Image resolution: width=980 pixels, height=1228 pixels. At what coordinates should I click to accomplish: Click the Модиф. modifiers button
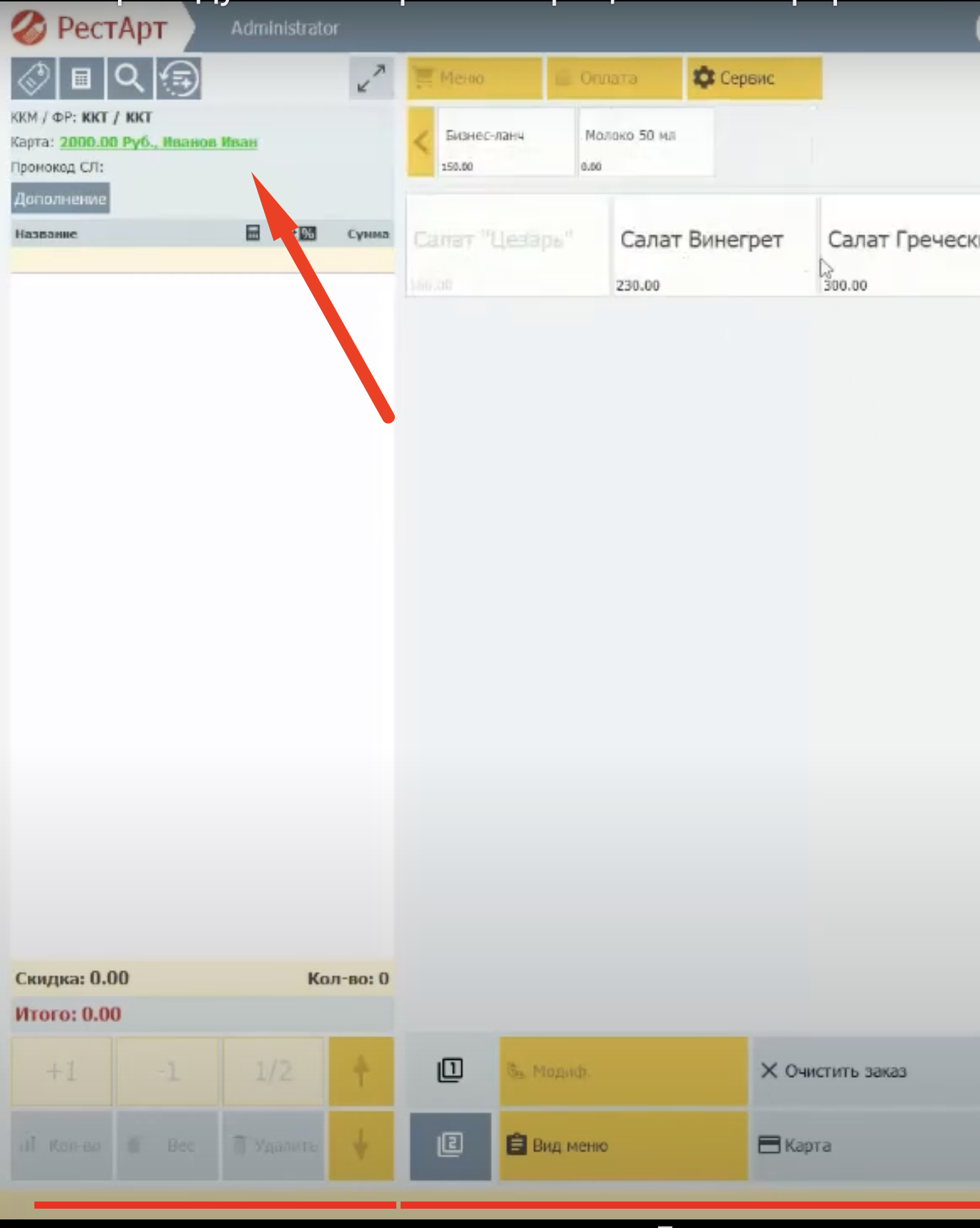point(623,1071)
